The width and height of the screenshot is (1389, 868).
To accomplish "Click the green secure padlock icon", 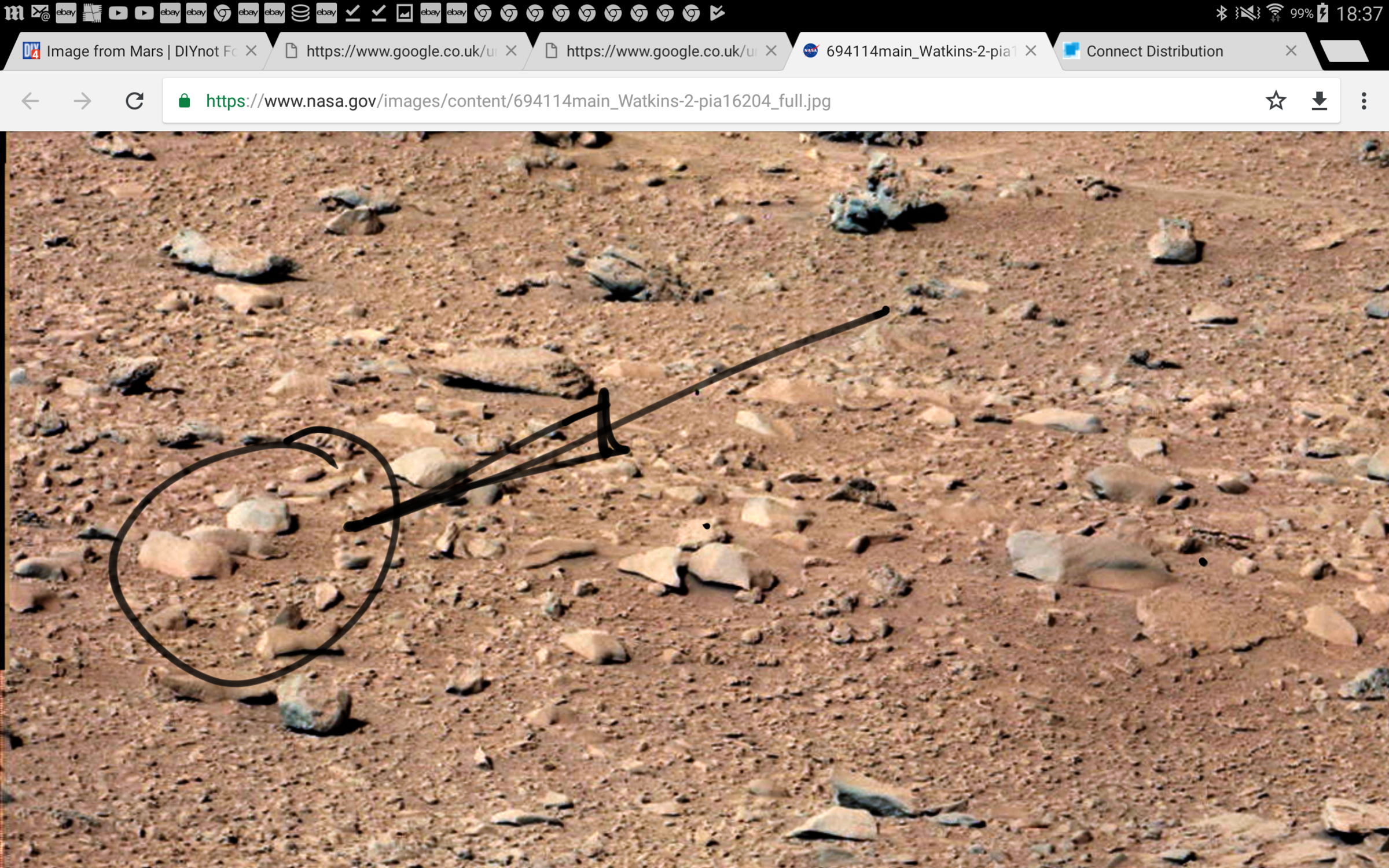I will [184, 101].
